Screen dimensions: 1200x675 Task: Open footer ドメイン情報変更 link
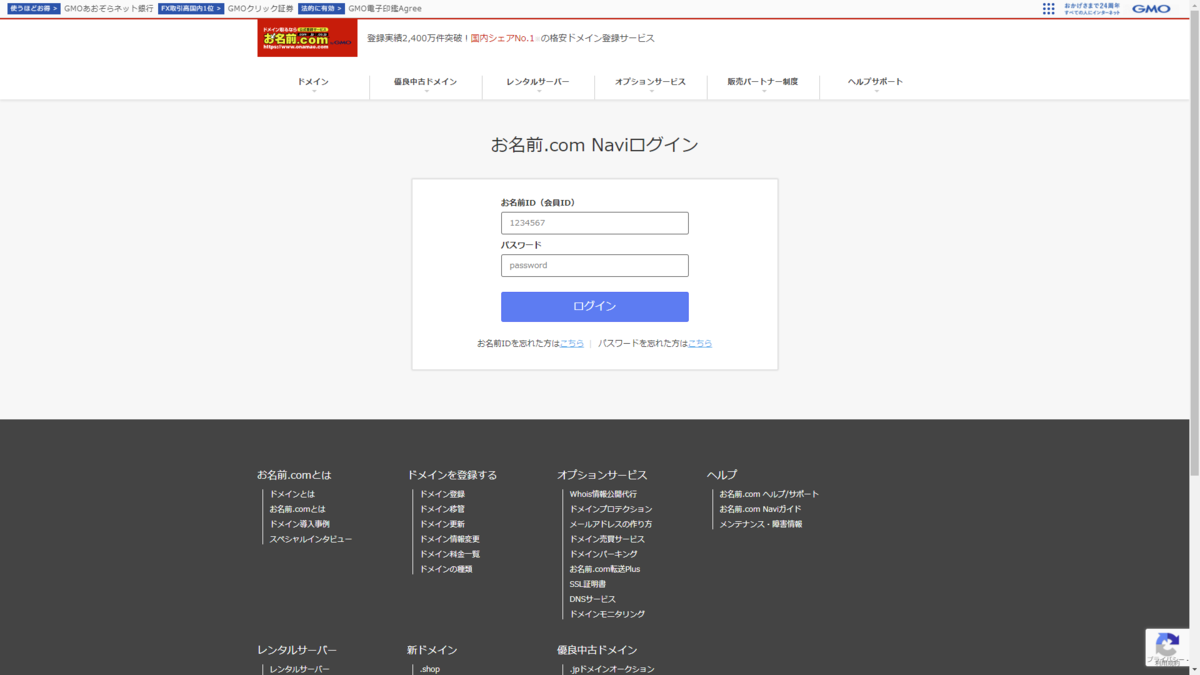coord(450,539)
